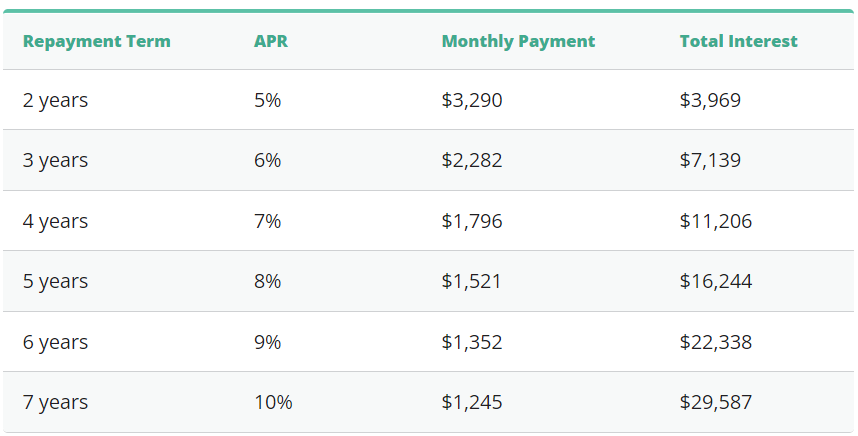
Task: Select the 4 years term row label
Action: click(55, 221)
